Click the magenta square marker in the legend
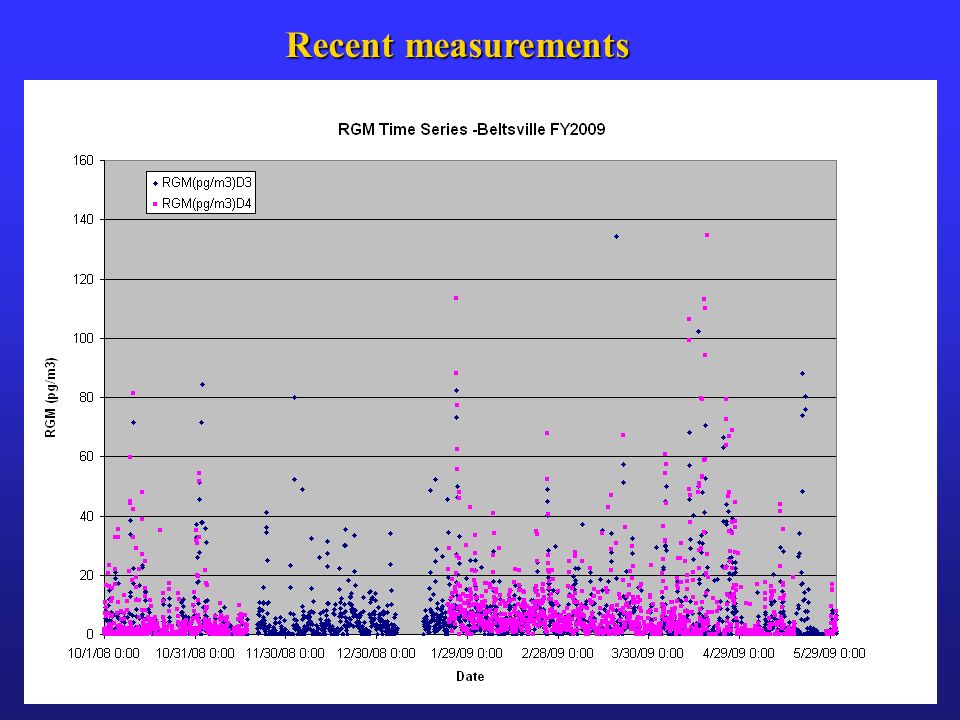960x720 pixels. [156, 204]
